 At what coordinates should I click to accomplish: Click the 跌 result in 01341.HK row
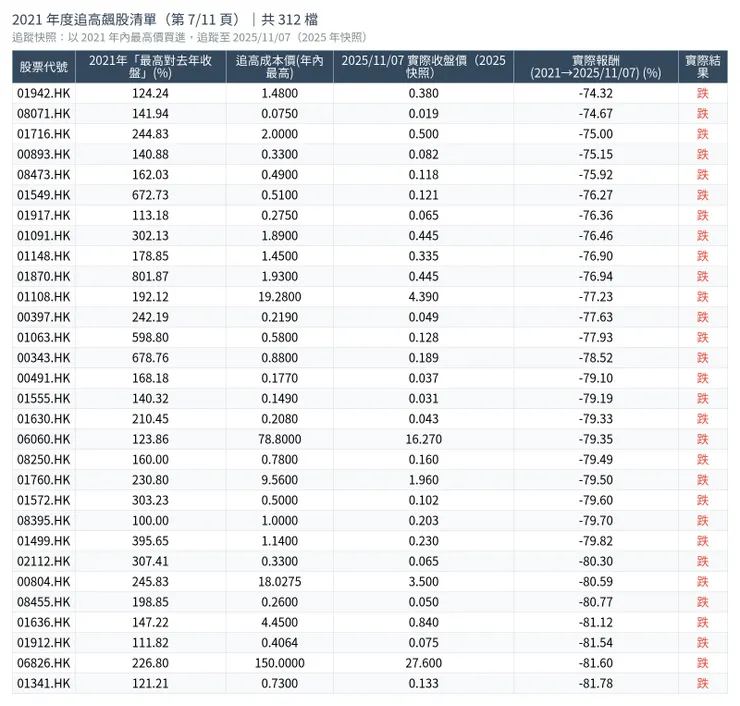click(x=703, y=683)
